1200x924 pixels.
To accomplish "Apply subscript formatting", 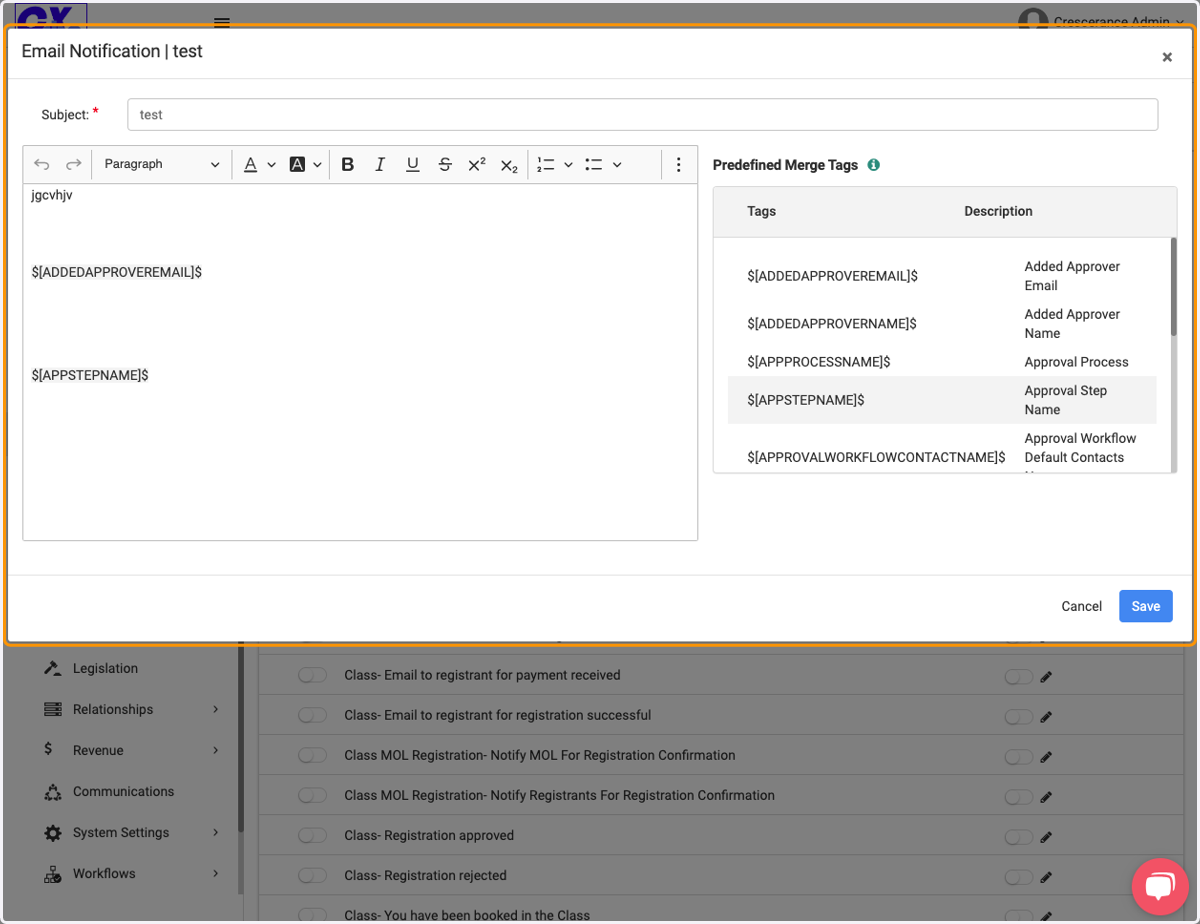I will click(509, 164).
